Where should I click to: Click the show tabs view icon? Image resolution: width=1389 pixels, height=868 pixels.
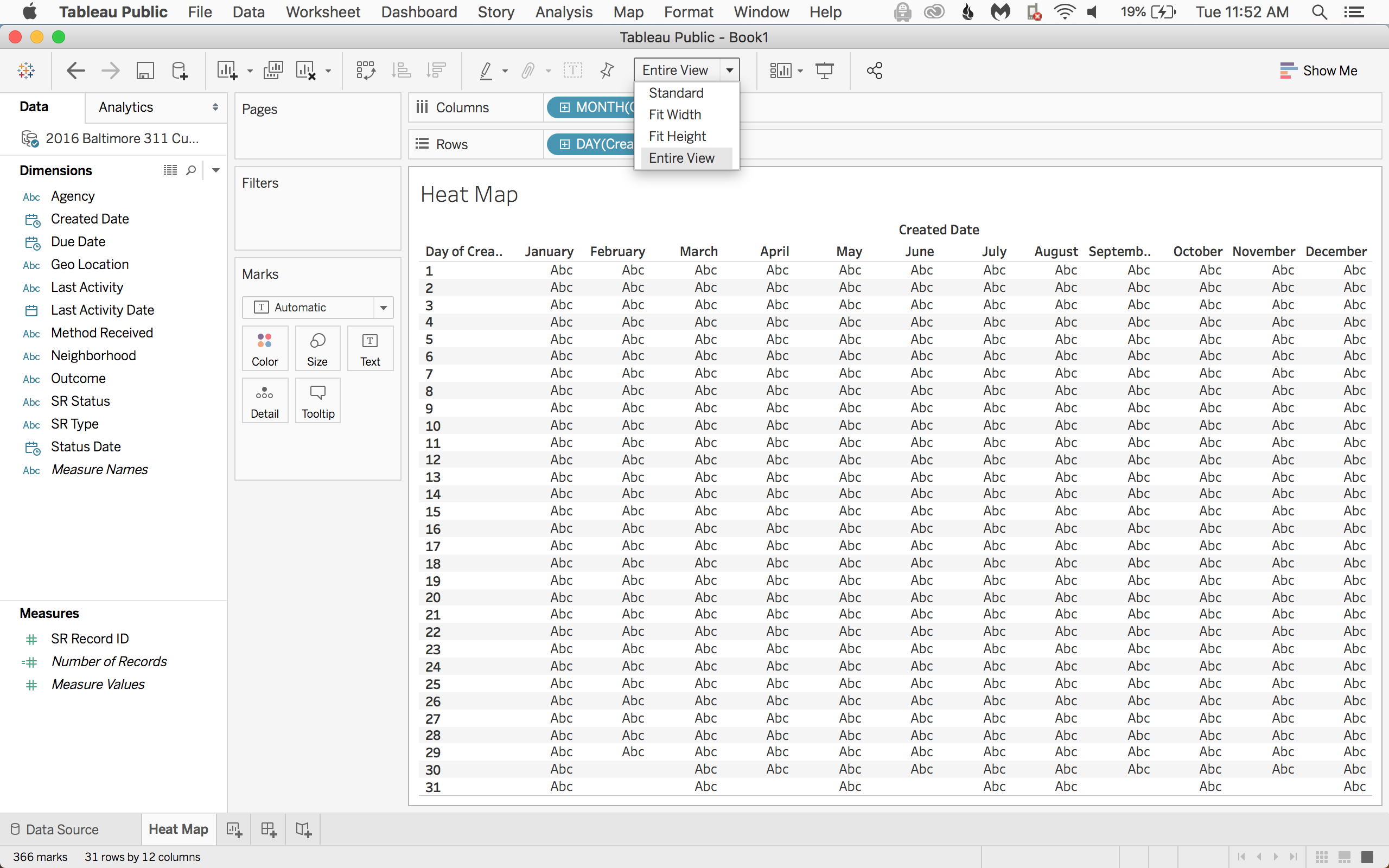[1367, 857]
